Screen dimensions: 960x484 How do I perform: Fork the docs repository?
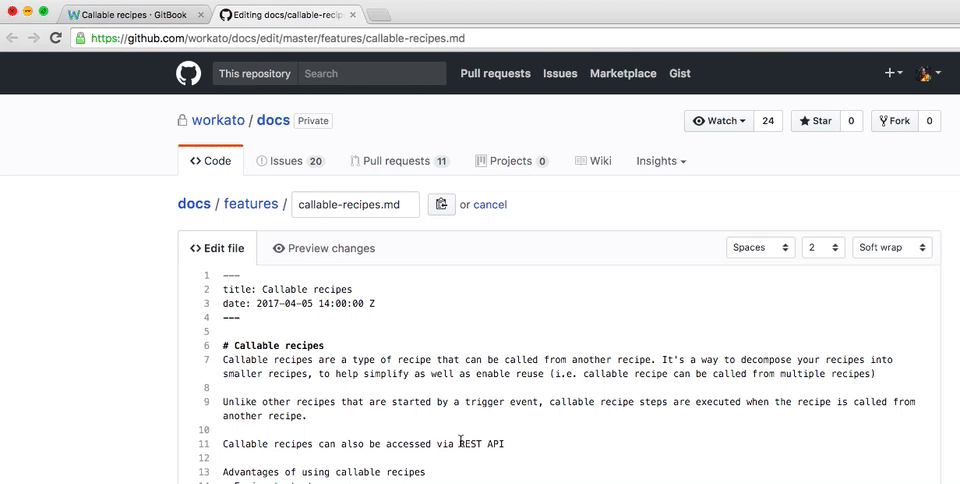894,121
